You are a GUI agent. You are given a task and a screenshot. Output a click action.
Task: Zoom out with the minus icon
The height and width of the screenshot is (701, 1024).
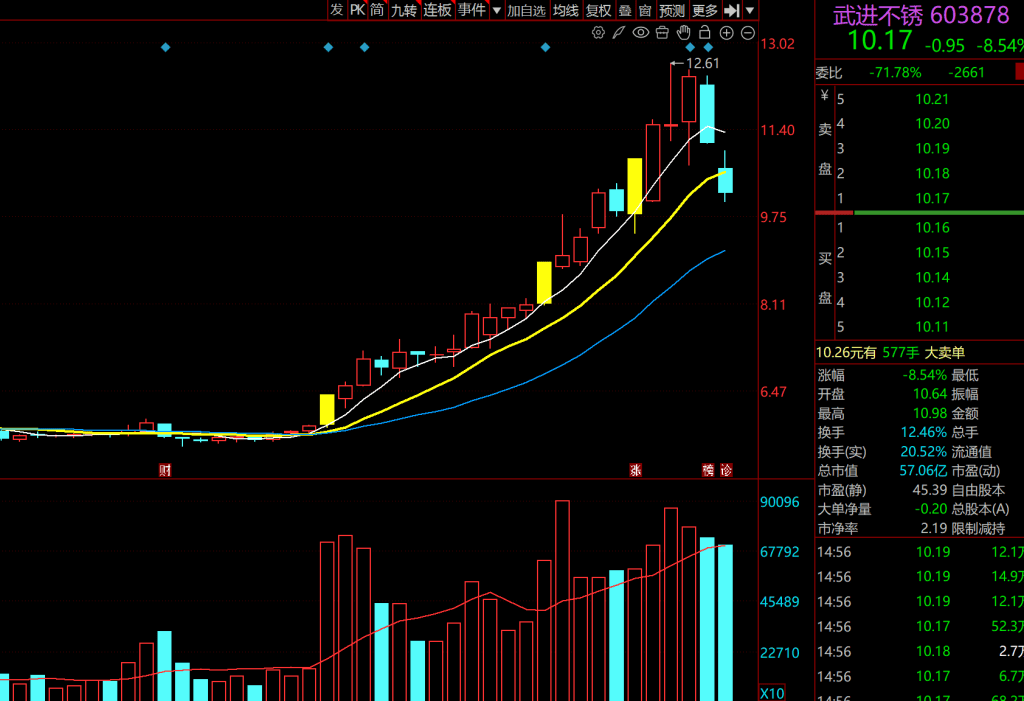click(x=747, y=33)
